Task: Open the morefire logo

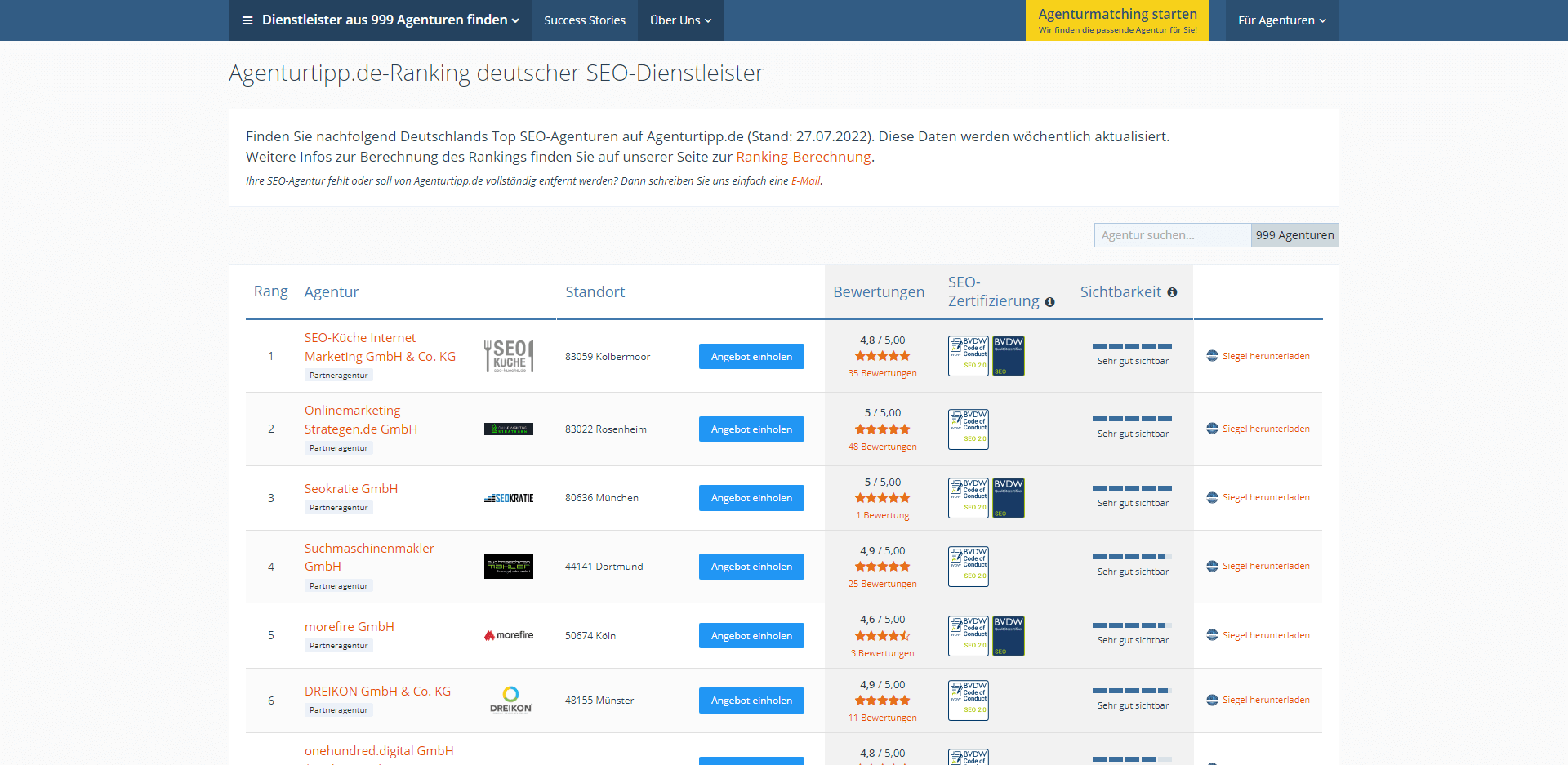Action: click(509, 635)
